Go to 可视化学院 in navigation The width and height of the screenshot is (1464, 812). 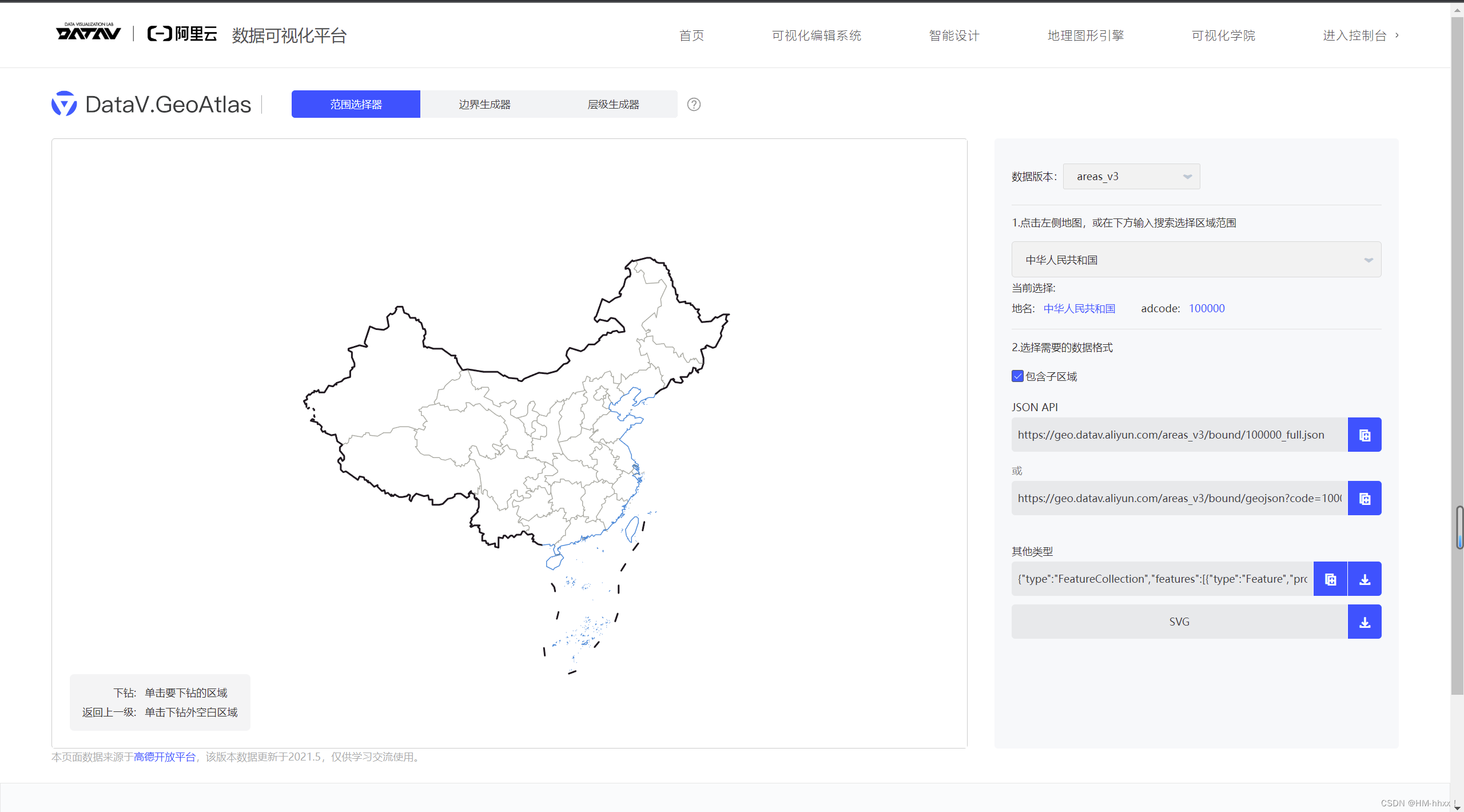click(x=1223, y=35)
